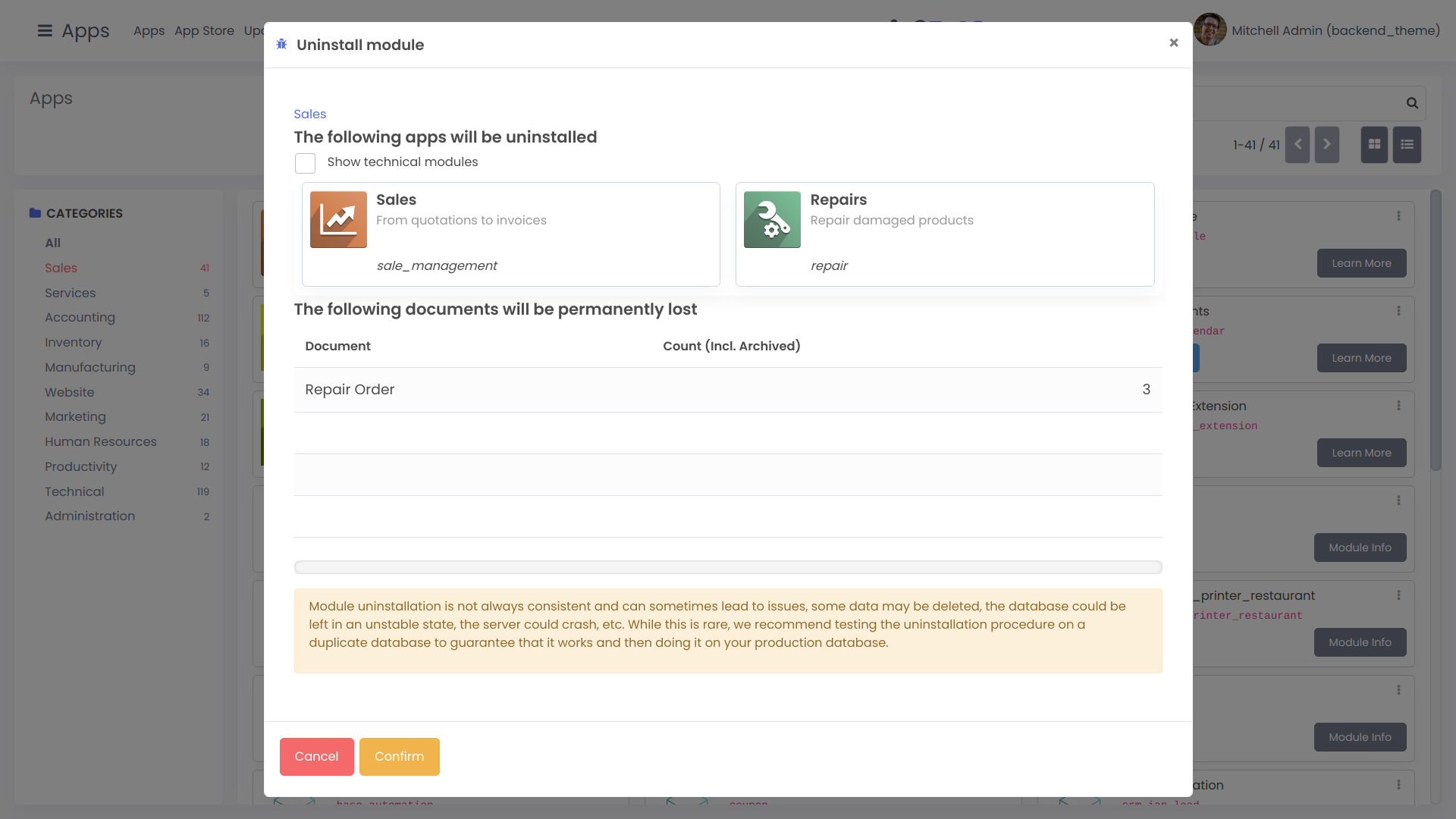Click the Repairs wrench icon
Image resolution: width=1456 pixels, height=819 pixels.
pos(772,220)
